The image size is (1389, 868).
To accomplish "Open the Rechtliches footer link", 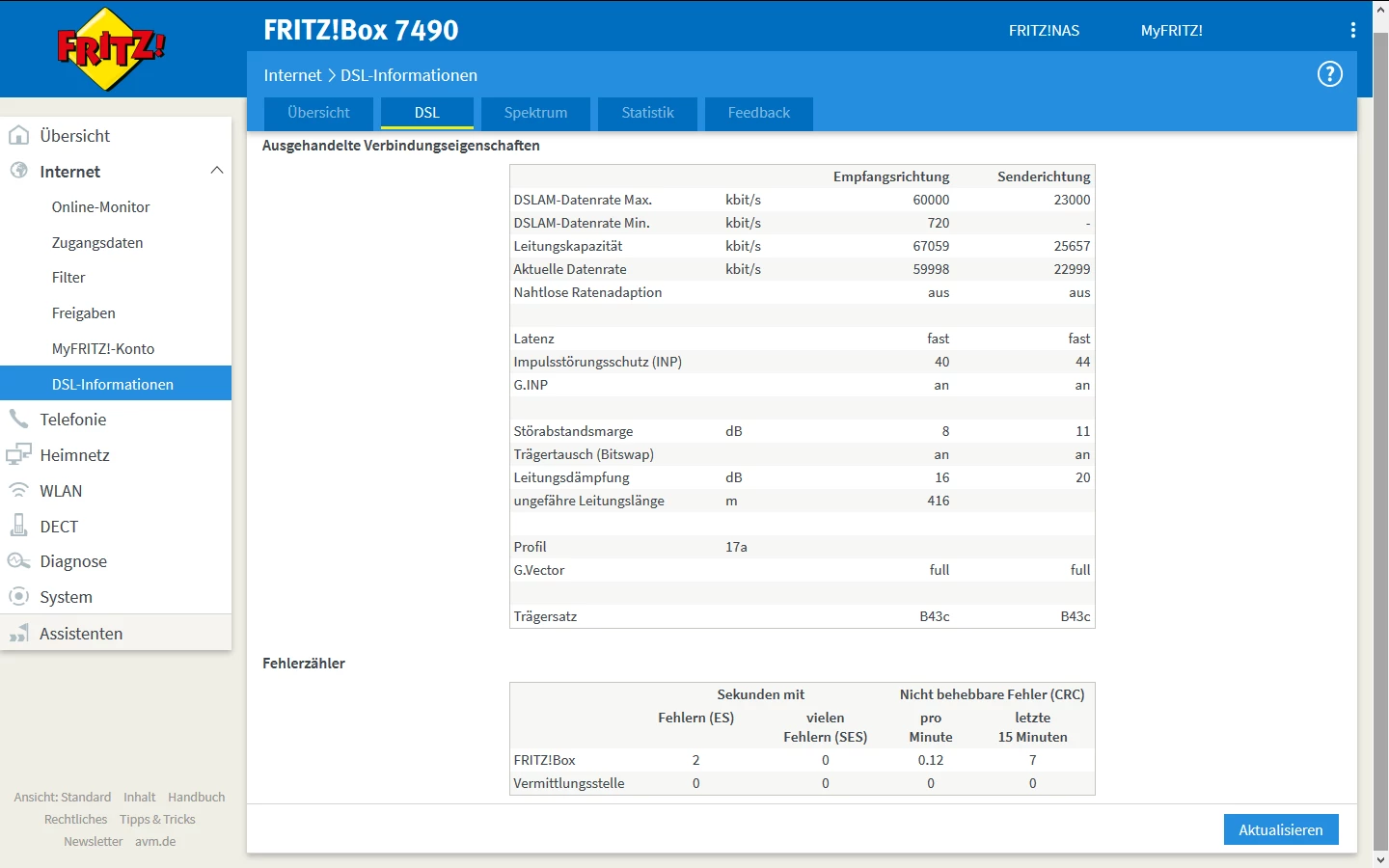I will coord(75,820).
